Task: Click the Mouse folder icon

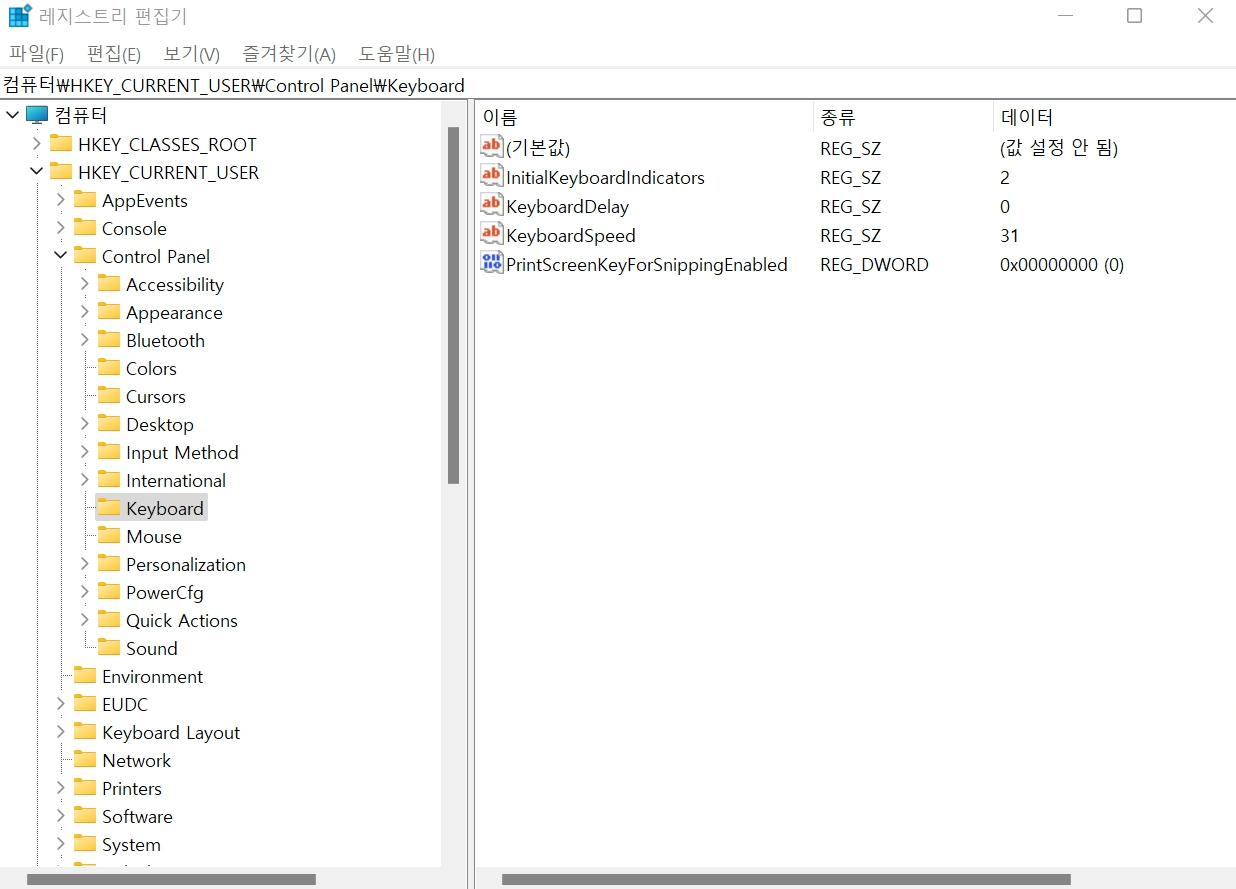Action: coord(109,536)
